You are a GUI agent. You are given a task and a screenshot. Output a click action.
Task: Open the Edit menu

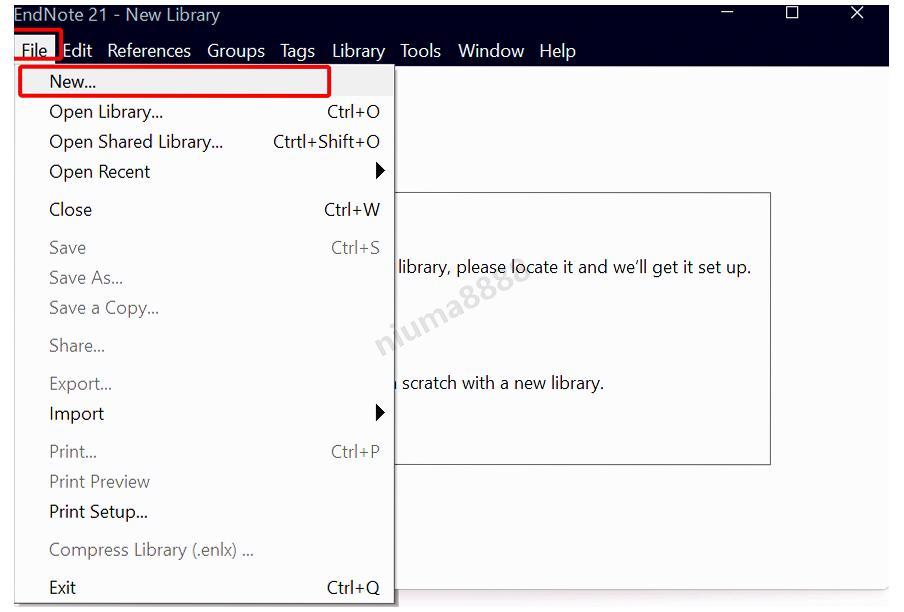point(77,51)
